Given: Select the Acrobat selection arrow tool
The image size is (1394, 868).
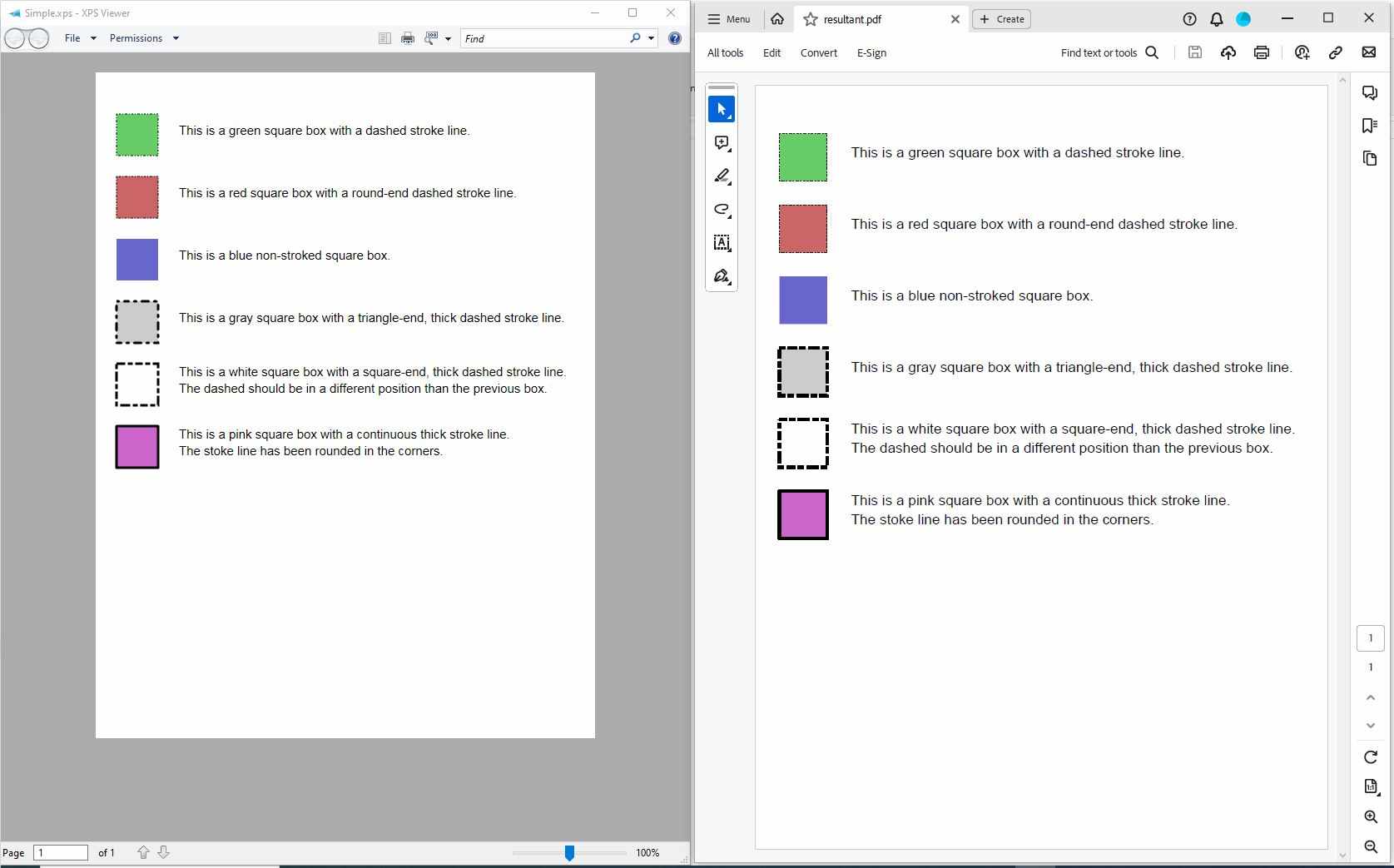Looking at the screenshot, I should tap(721, 108).
